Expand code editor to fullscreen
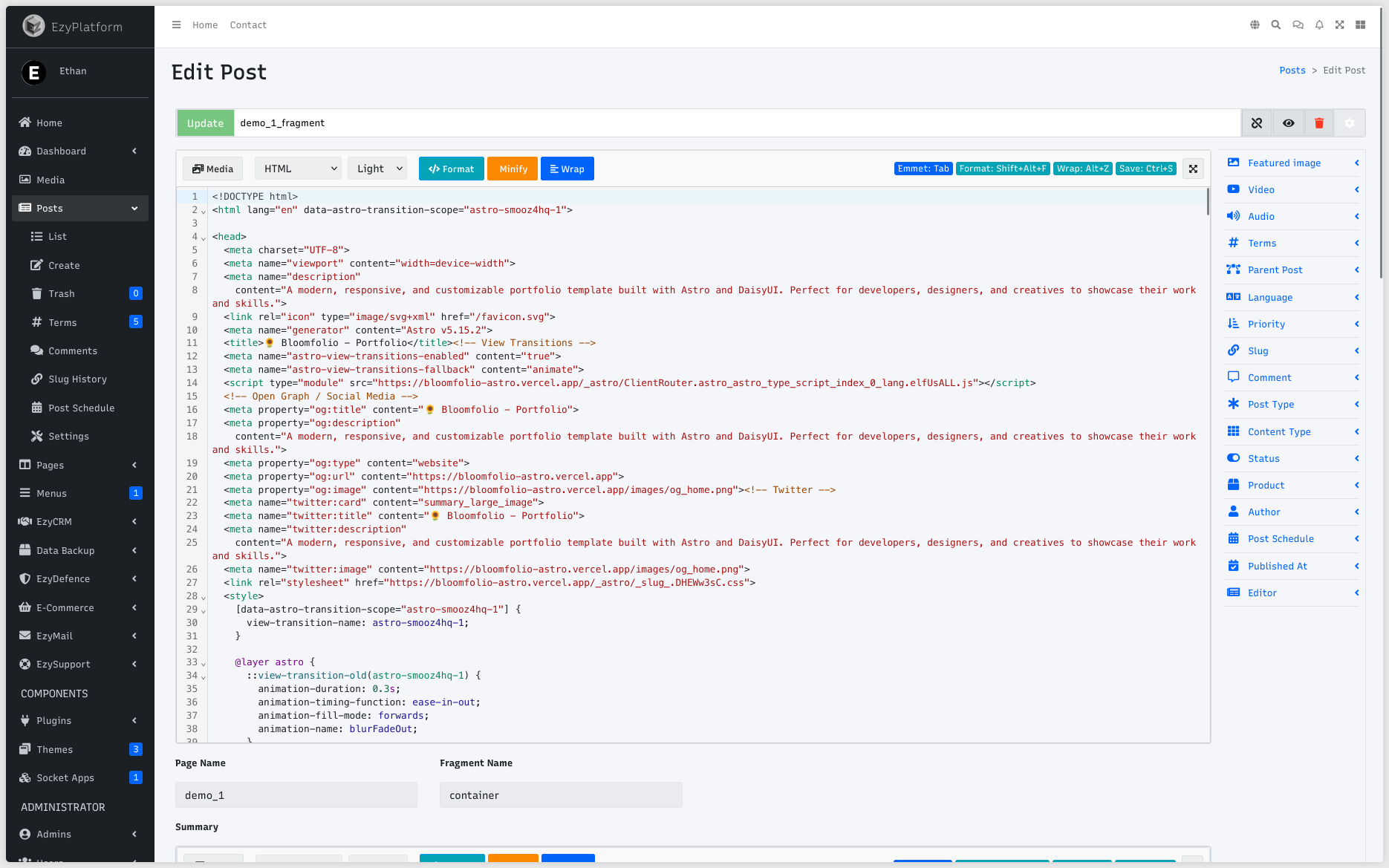This screenshot has height=868, width=1389. click(1193, 169)
